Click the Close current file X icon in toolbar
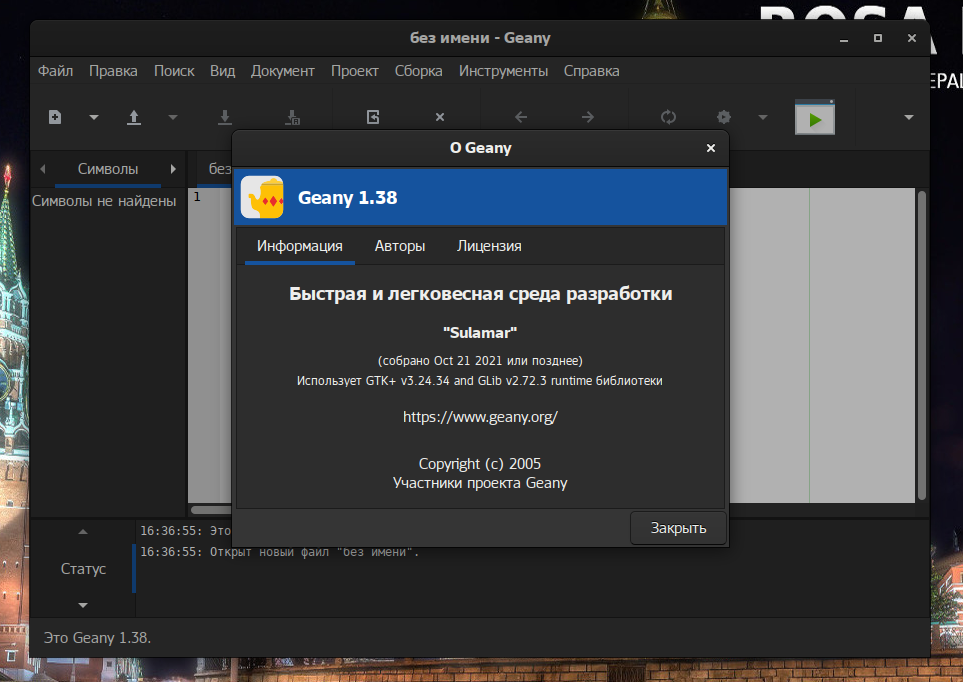The width and height of the screenshot is (963, 682). pos(439,117)
